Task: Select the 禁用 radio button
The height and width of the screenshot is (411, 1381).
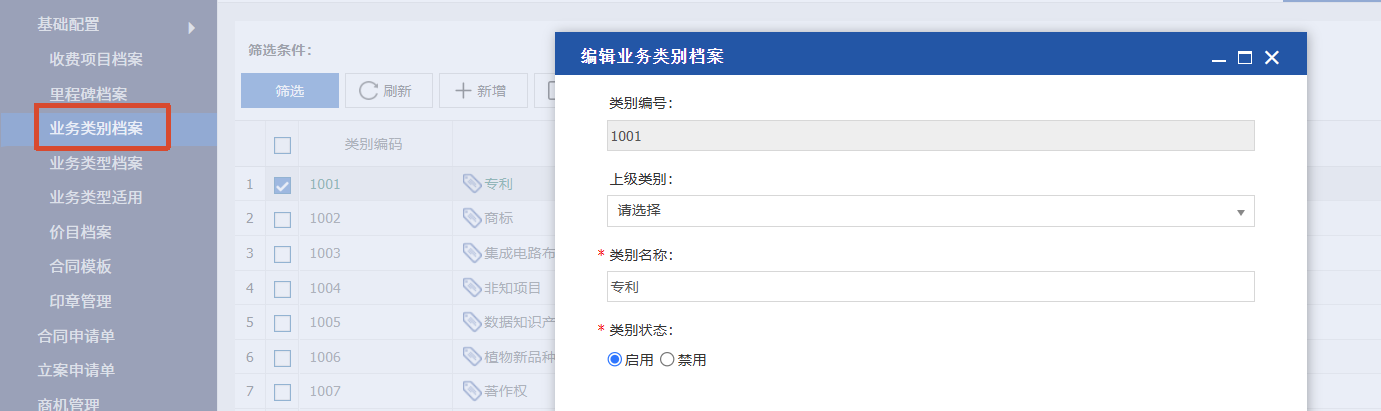Action: click(x=667, y=360)
